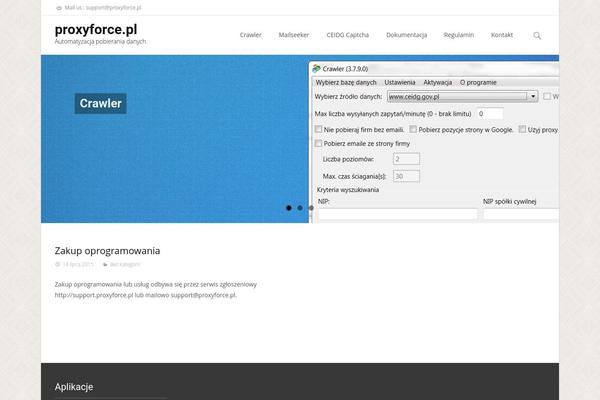Viewport: 600px width, 400px height.
Task: Toggle Nie pobieraj firm bez emaili checkbox
Action: [x=318, y=129]
